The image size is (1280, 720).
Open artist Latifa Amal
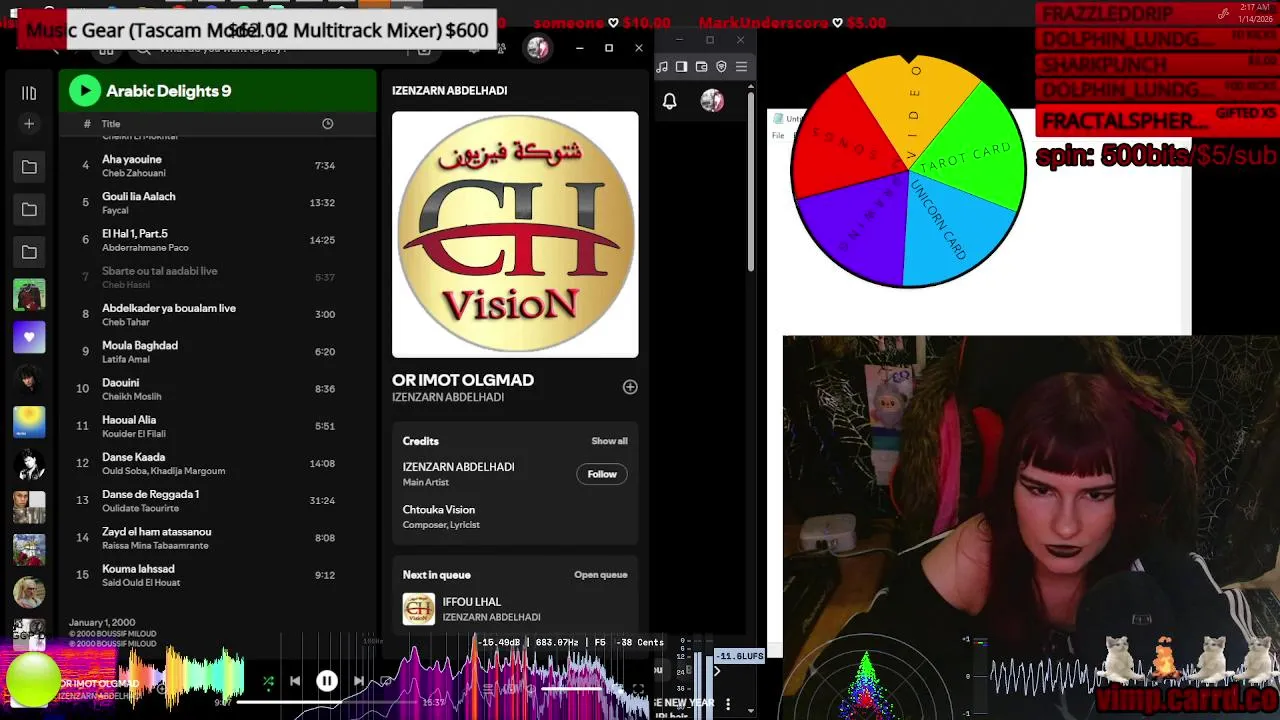pos(126,359)
